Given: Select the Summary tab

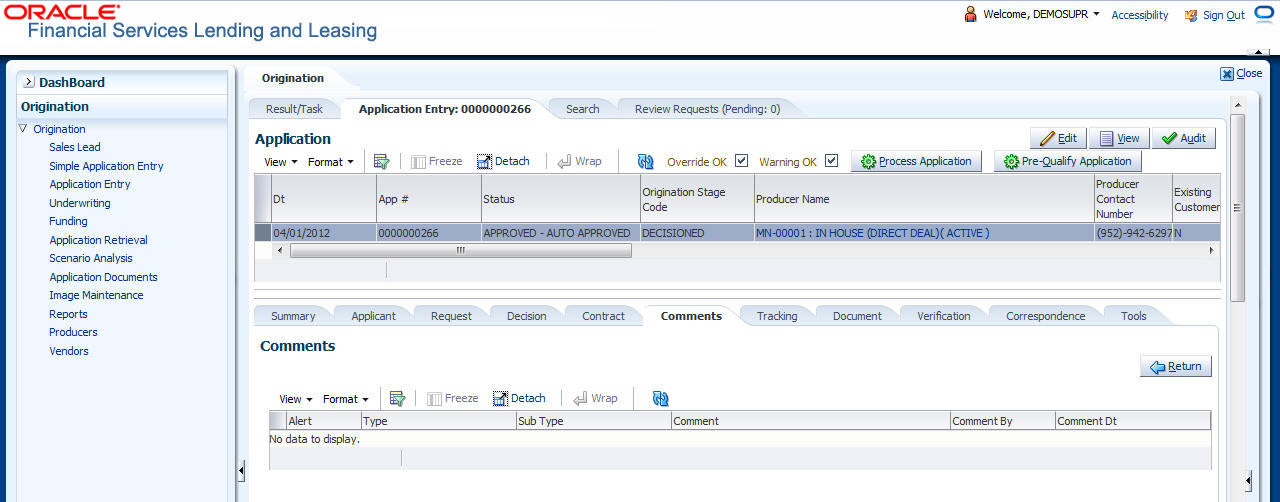Looking at the screenshot, I should pyautogui.click(x=293, y=316).
